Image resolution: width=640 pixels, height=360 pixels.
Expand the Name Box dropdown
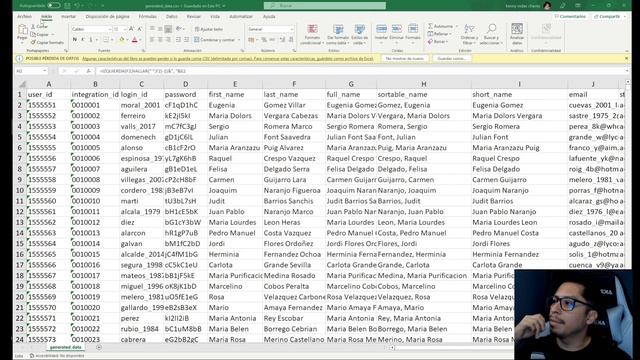(x=44, y=71)
